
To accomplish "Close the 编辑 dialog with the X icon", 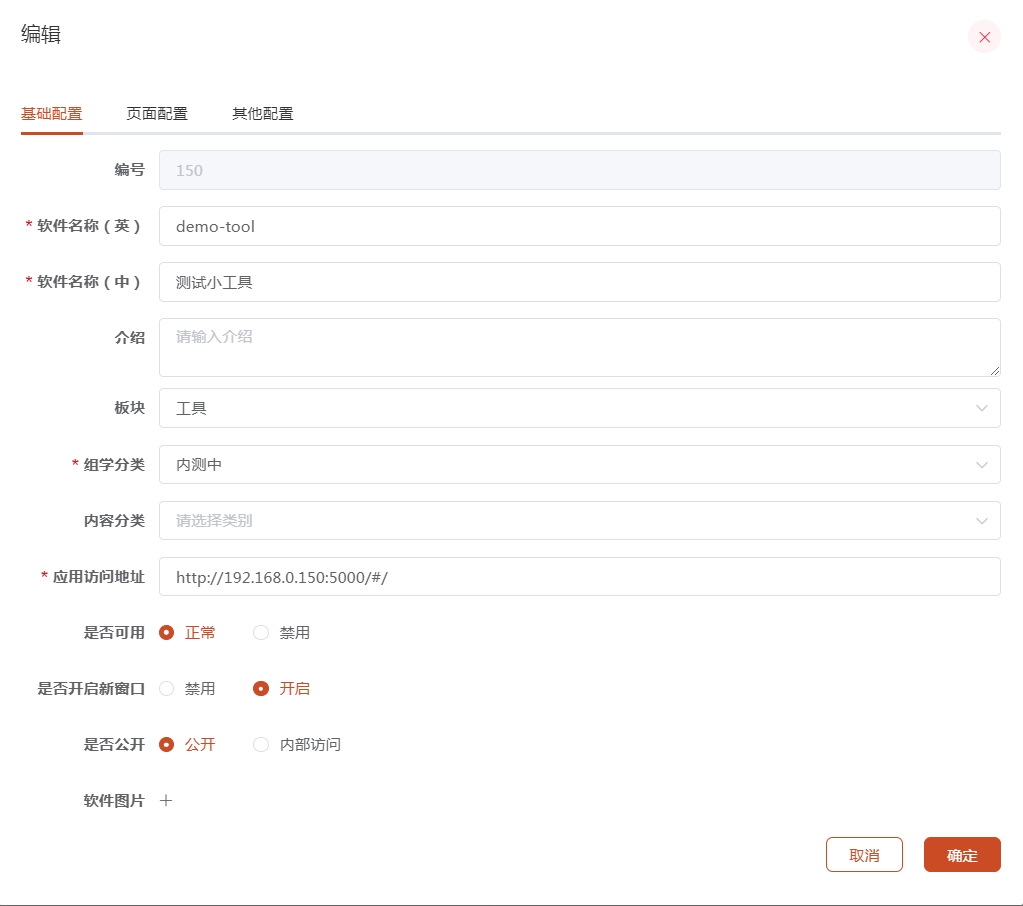I will click(x=984, y=37).
